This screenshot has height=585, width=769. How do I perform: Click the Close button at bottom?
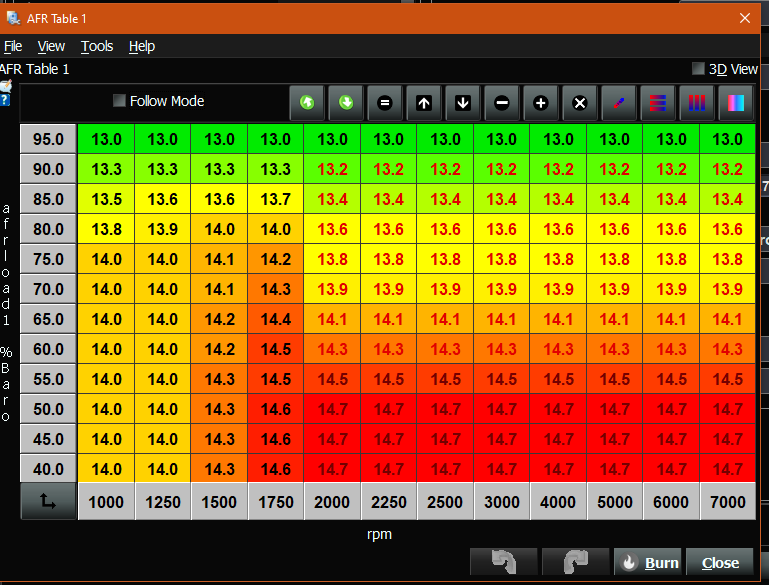[x=720, y=563]
